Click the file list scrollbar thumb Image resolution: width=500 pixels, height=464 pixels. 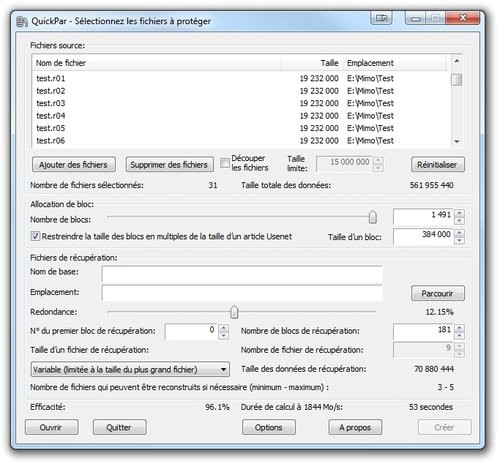[456, 80]
